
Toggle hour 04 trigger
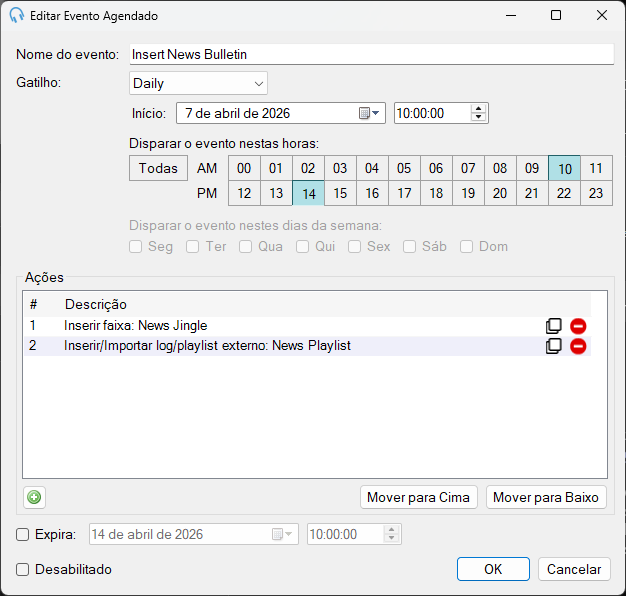[372, 168]
